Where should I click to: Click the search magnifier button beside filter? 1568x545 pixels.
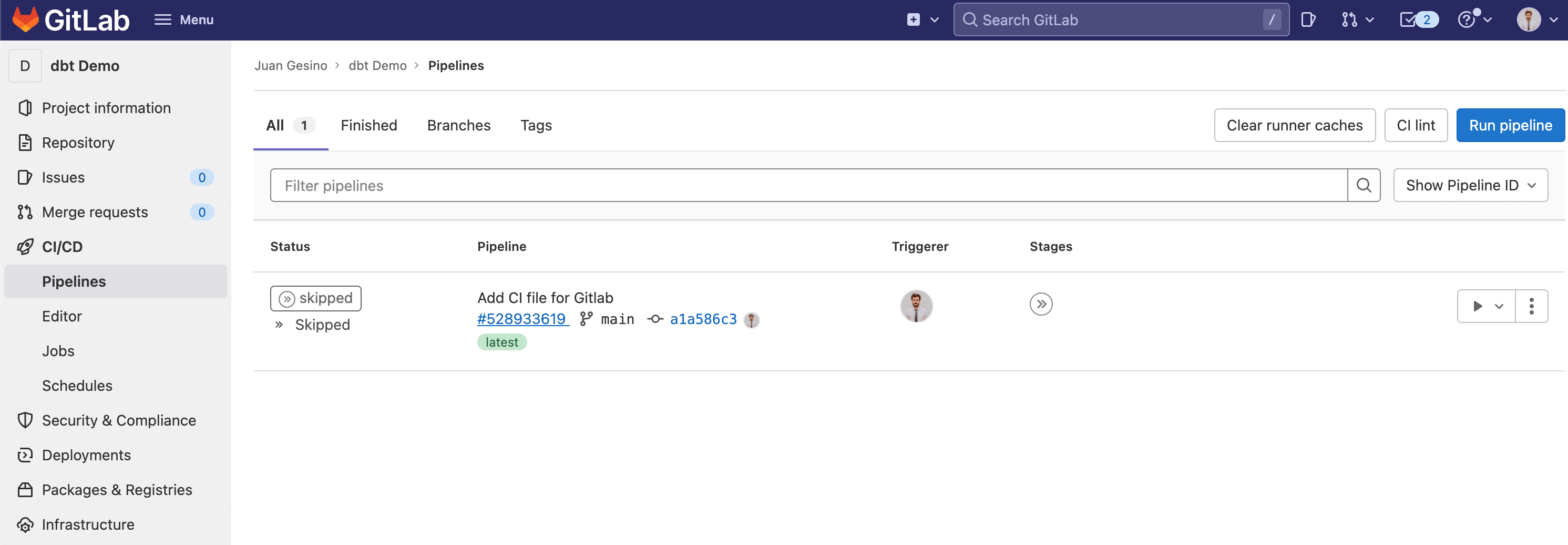click(x=1364, y=186)
